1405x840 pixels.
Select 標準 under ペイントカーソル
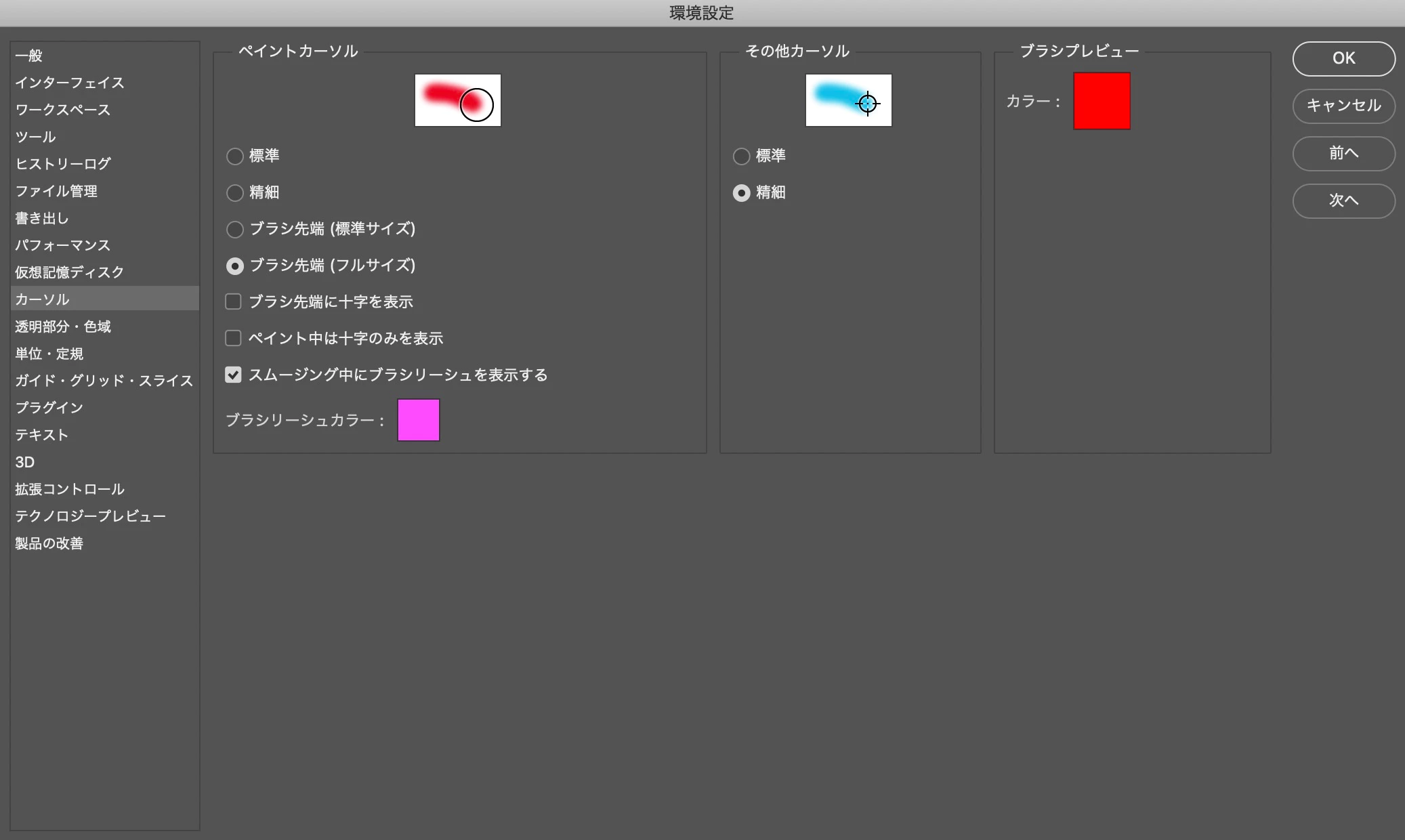click(235, 156)
